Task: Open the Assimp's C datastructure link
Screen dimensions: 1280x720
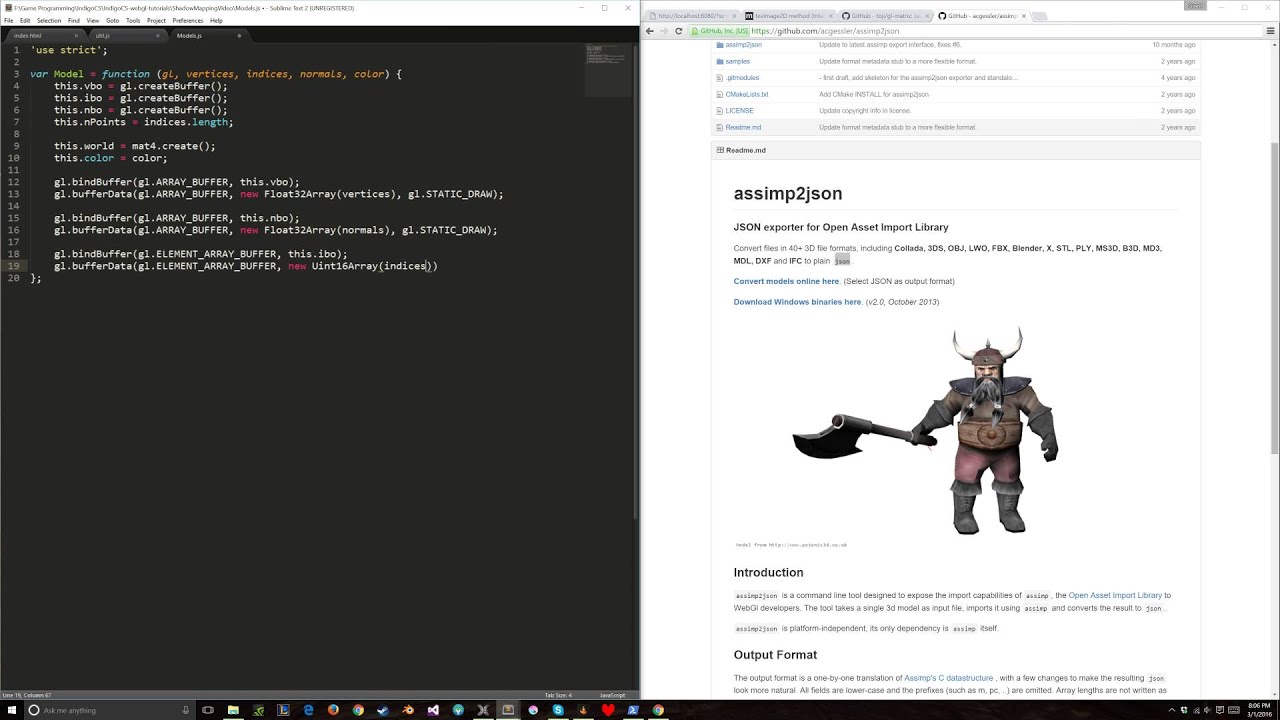Action: (949, 678)
